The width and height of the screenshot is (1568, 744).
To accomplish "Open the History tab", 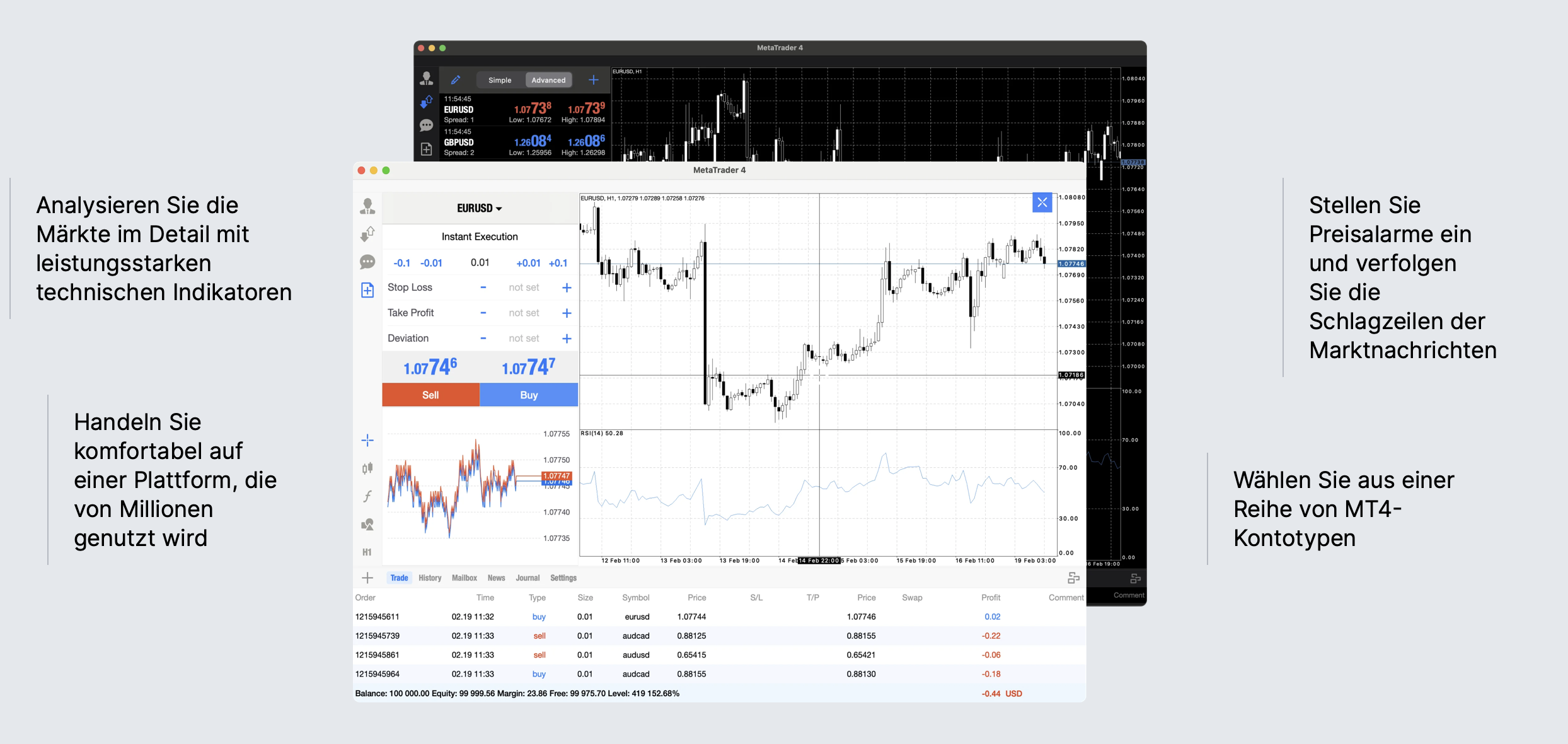I will tap(430, 578).
